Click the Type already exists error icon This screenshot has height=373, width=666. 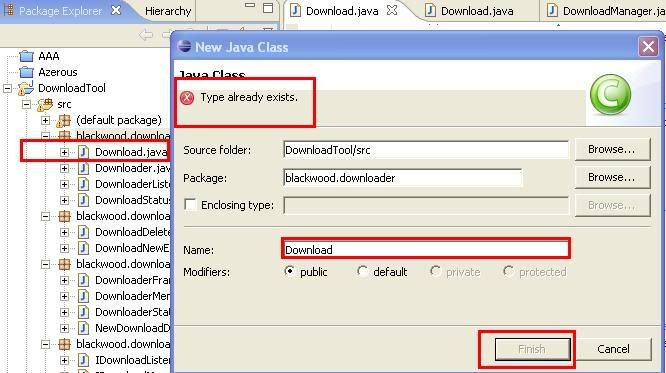187,98
